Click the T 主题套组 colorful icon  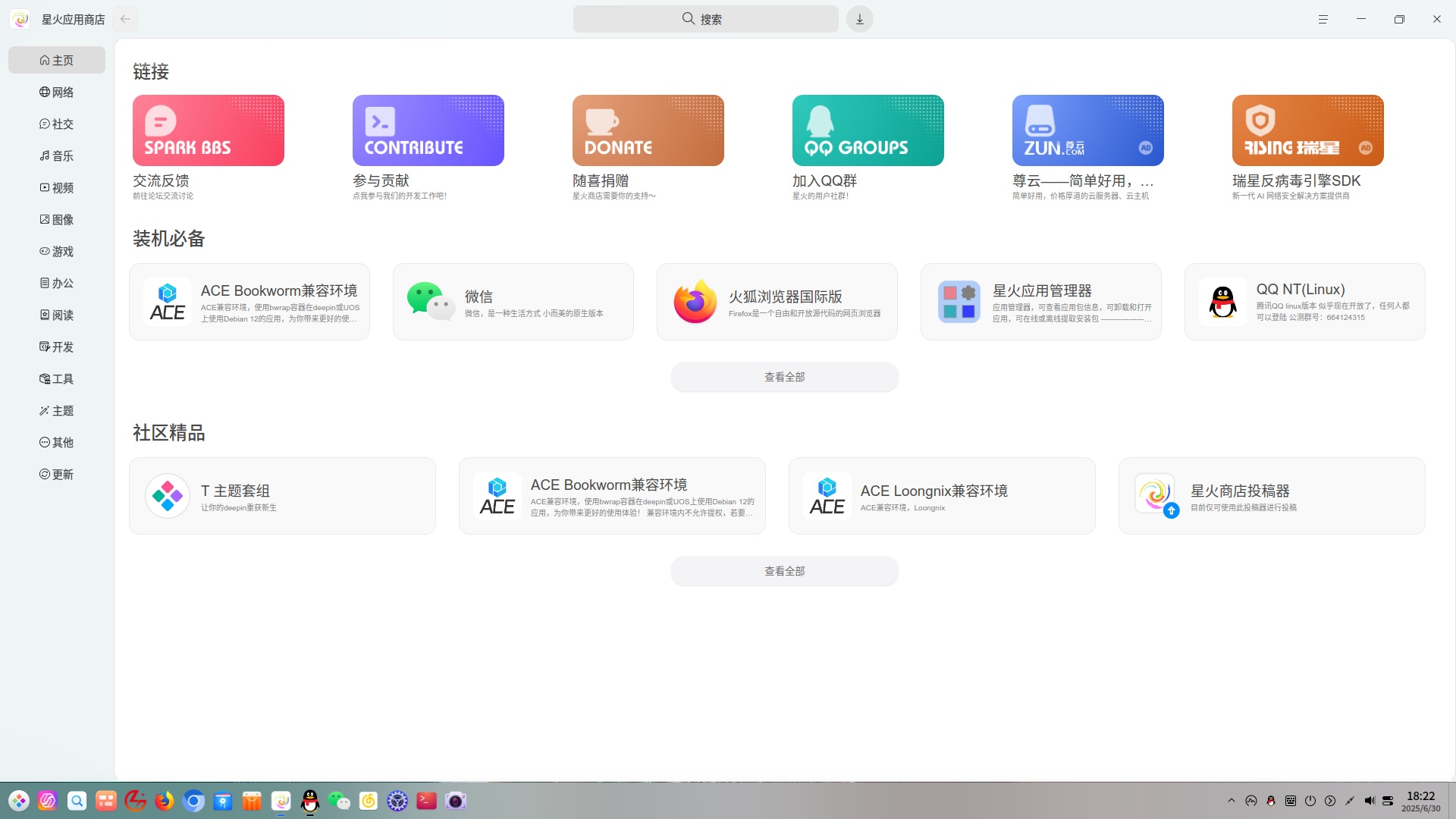pyautogui.click(x=168, y=496)
